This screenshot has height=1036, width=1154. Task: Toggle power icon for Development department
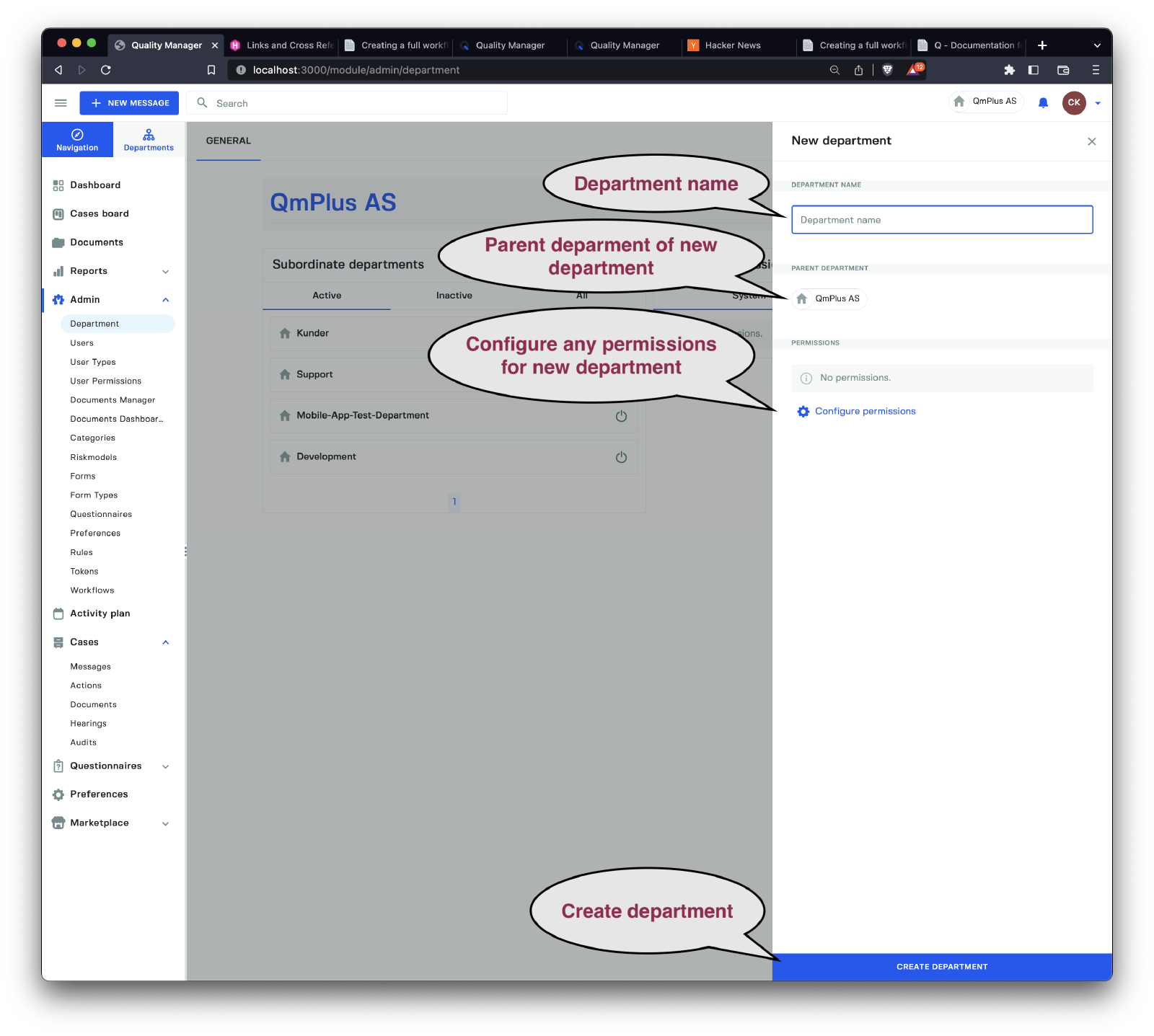pyautogui.click(x=621, y=457)
